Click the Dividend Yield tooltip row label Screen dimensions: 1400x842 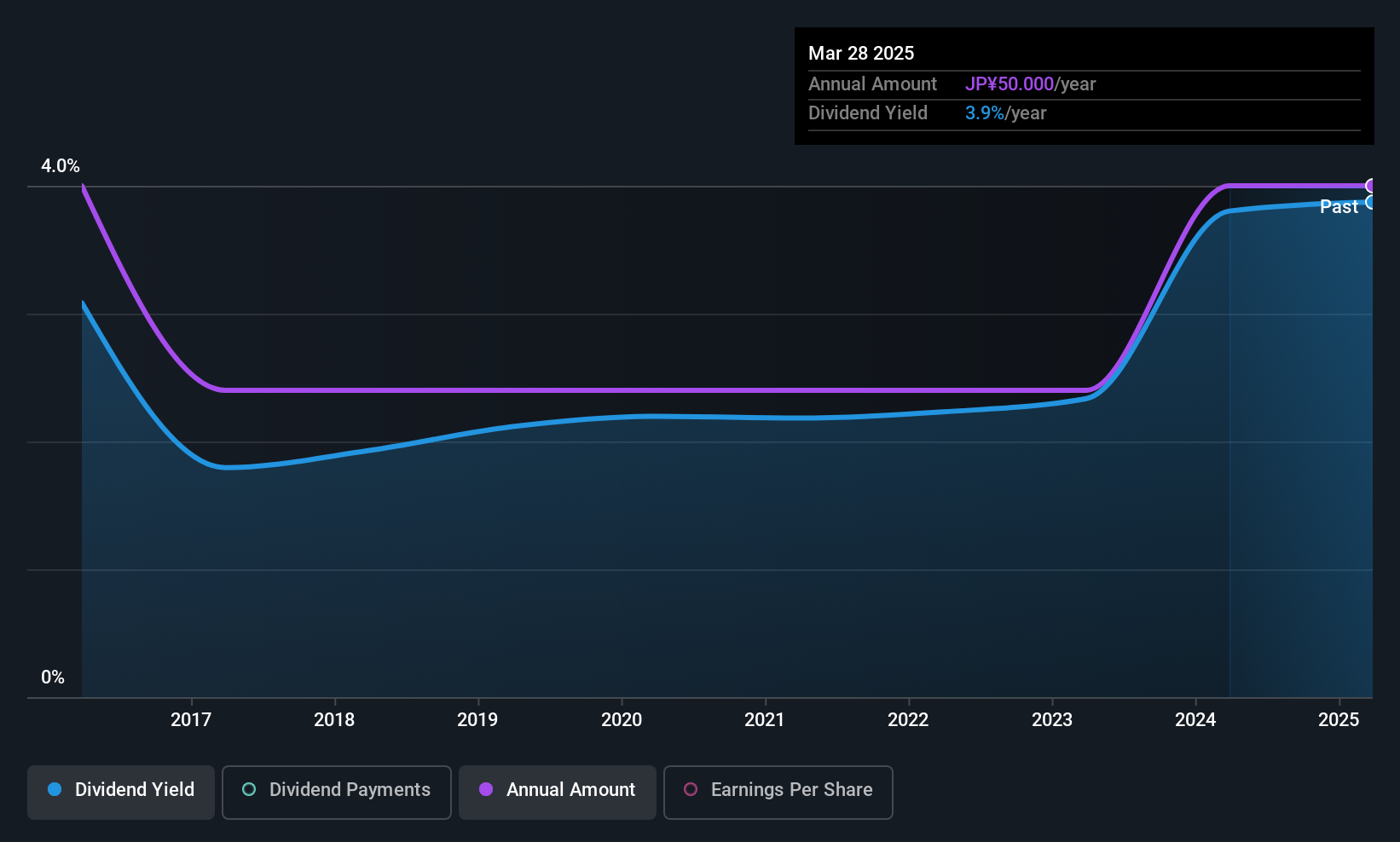pyautogui.click(x=868, y=113)
